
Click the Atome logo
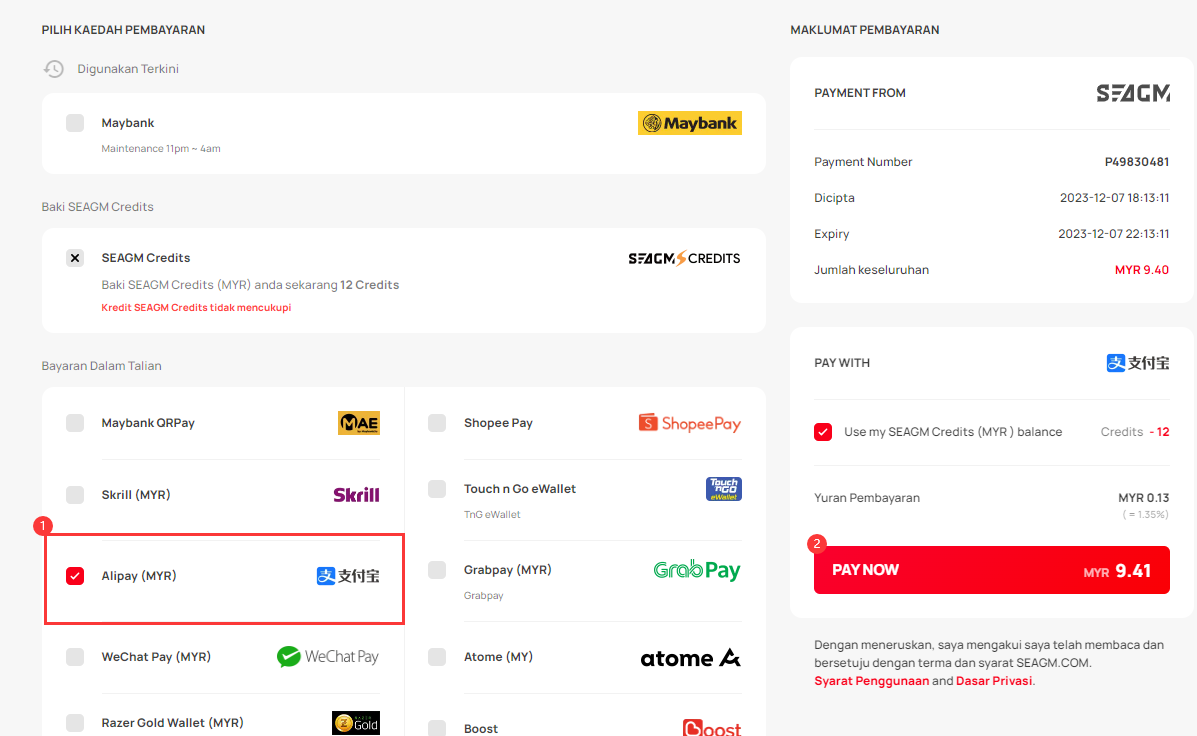tap(690, 657)
